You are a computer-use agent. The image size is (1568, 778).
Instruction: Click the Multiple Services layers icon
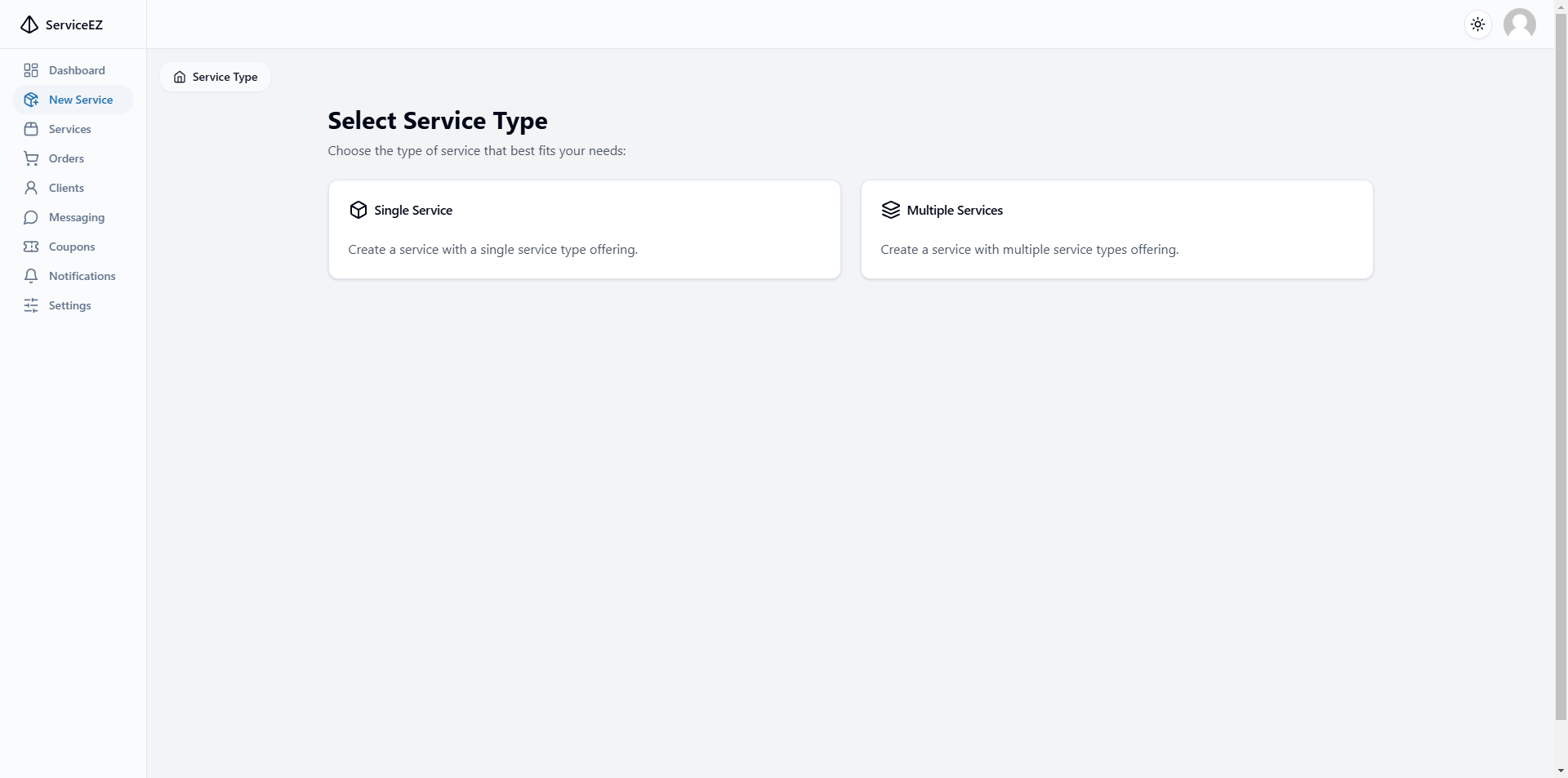(890, 210)
